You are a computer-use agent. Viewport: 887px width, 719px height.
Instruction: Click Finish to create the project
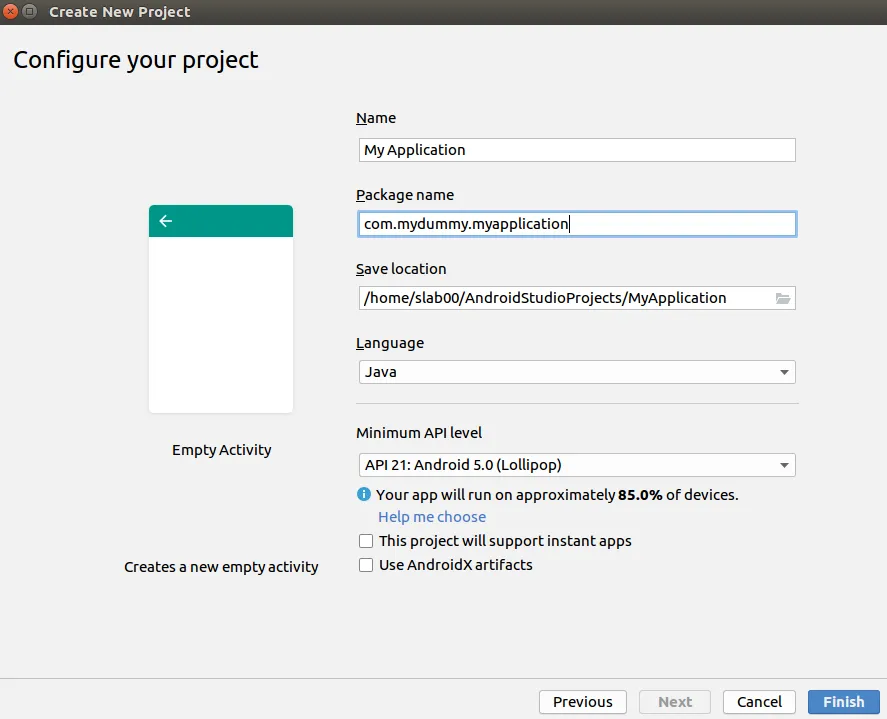point(843,702)
